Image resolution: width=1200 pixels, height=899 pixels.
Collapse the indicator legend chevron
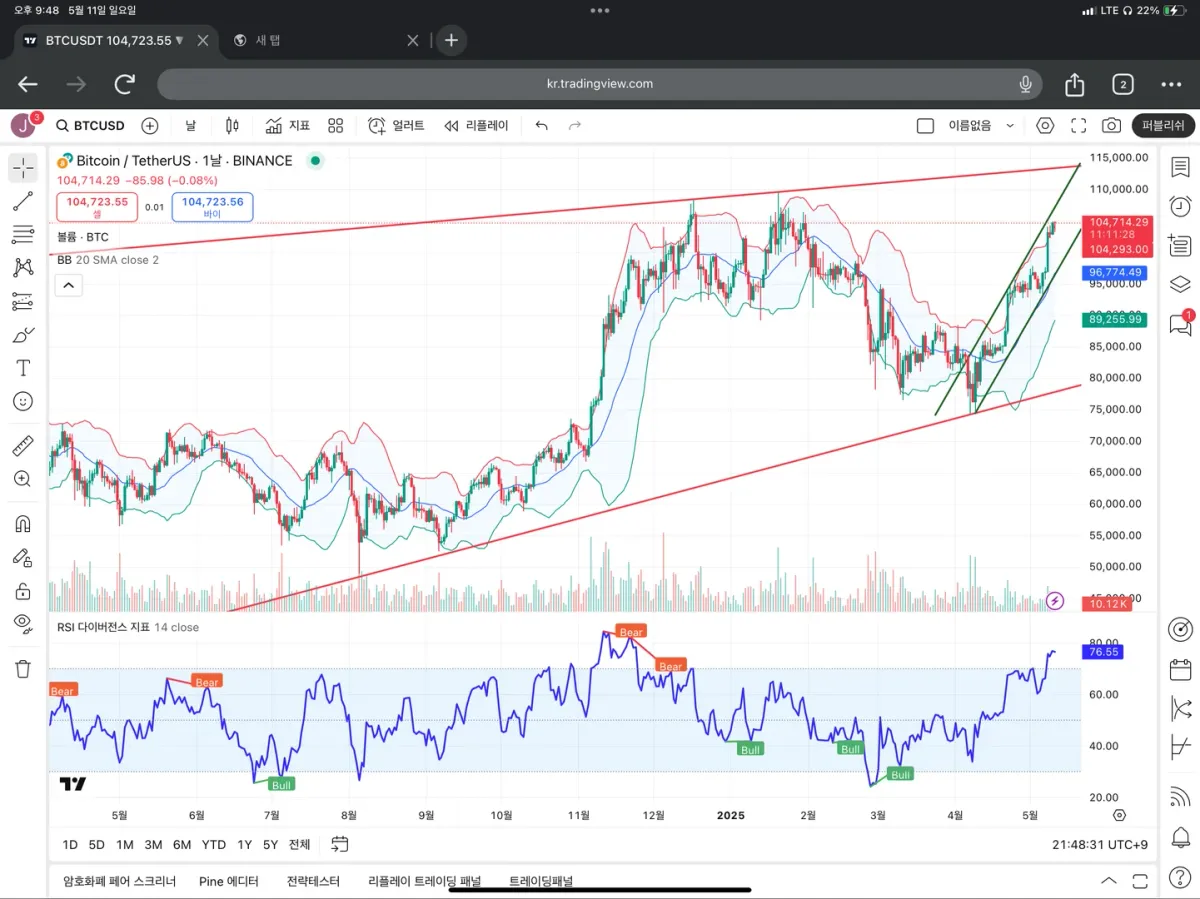(68, 285)
